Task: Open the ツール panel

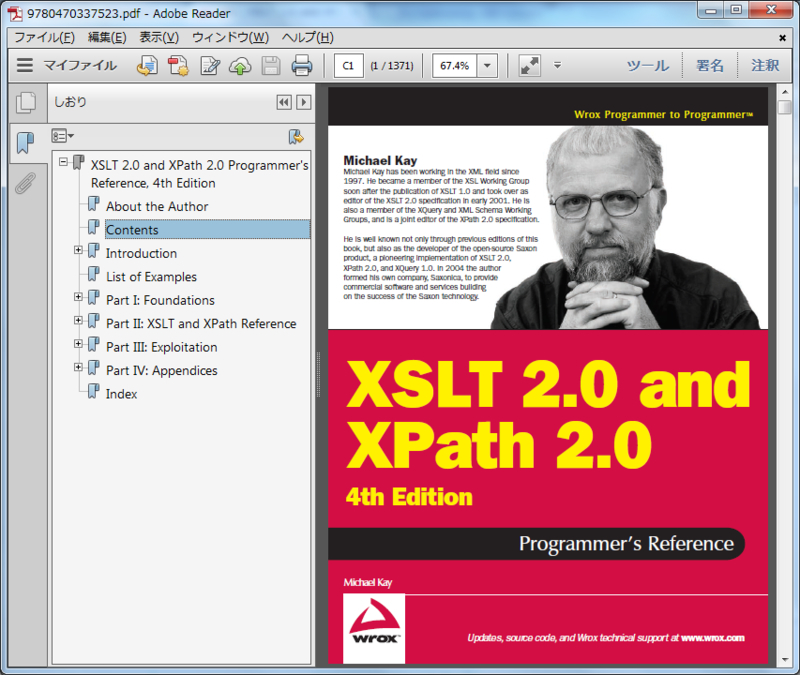Action: (x=647, y=66)
